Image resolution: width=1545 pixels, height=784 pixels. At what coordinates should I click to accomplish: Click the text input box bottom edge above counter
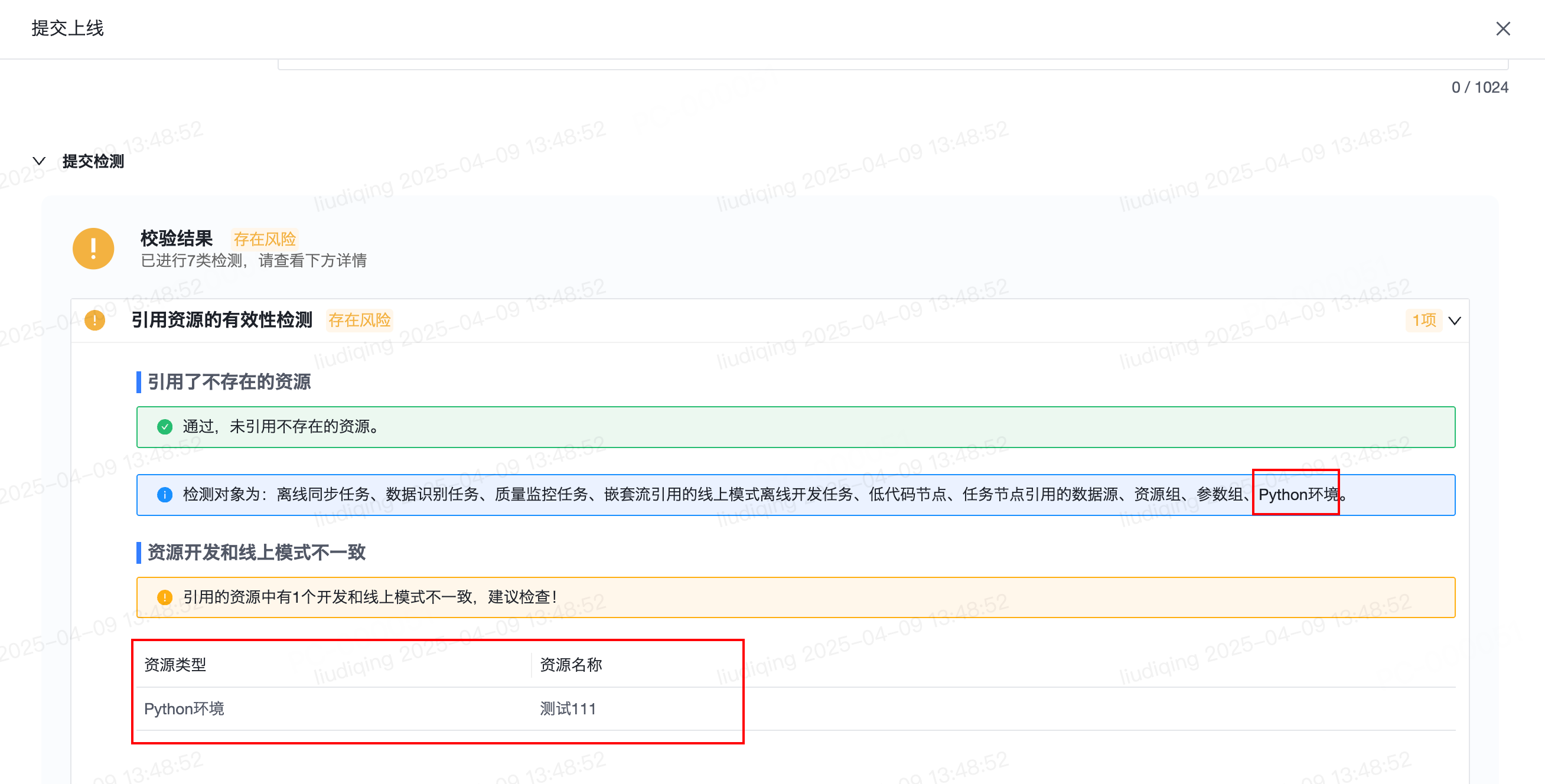point(893,65)
